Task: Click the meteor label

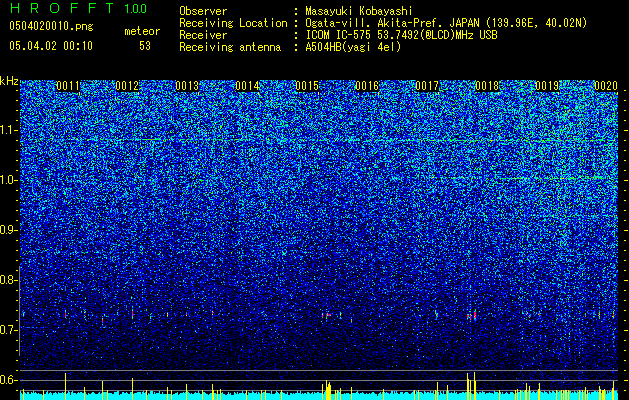Action: 142,31
